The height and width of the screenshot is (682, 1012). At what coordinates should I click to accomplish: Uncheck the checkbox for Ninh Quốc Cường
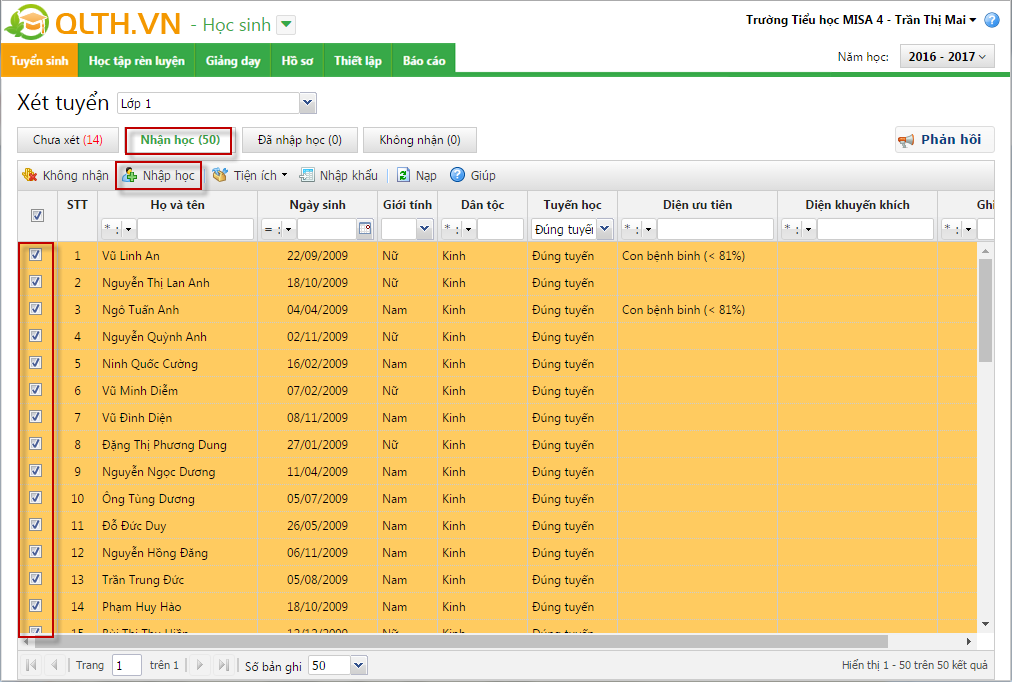(36, 363)
